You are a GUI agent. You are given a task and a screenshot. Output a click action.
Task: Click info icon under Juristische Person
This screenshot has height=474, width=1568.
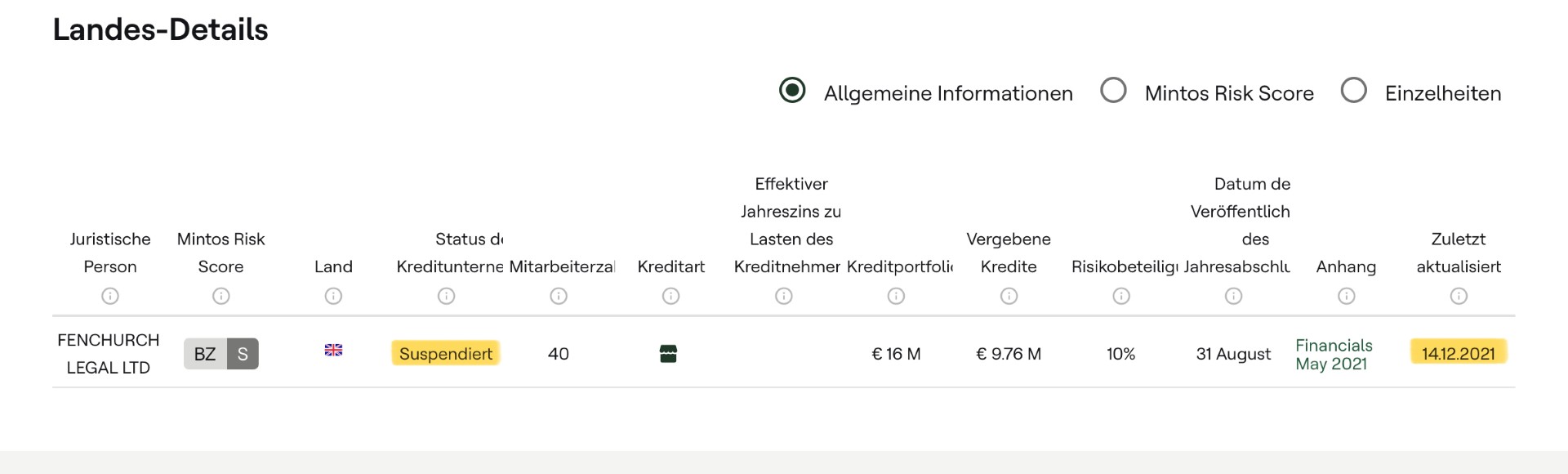110,296
